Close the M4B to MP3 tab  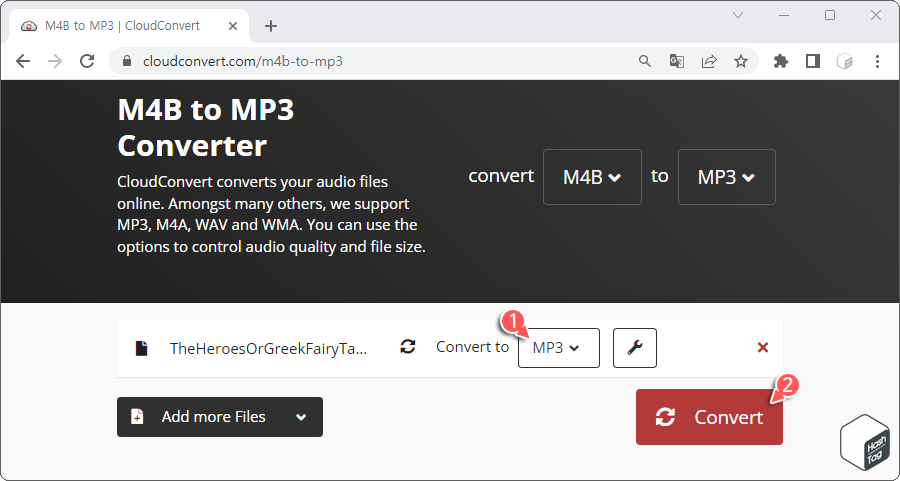coord(232,26)
